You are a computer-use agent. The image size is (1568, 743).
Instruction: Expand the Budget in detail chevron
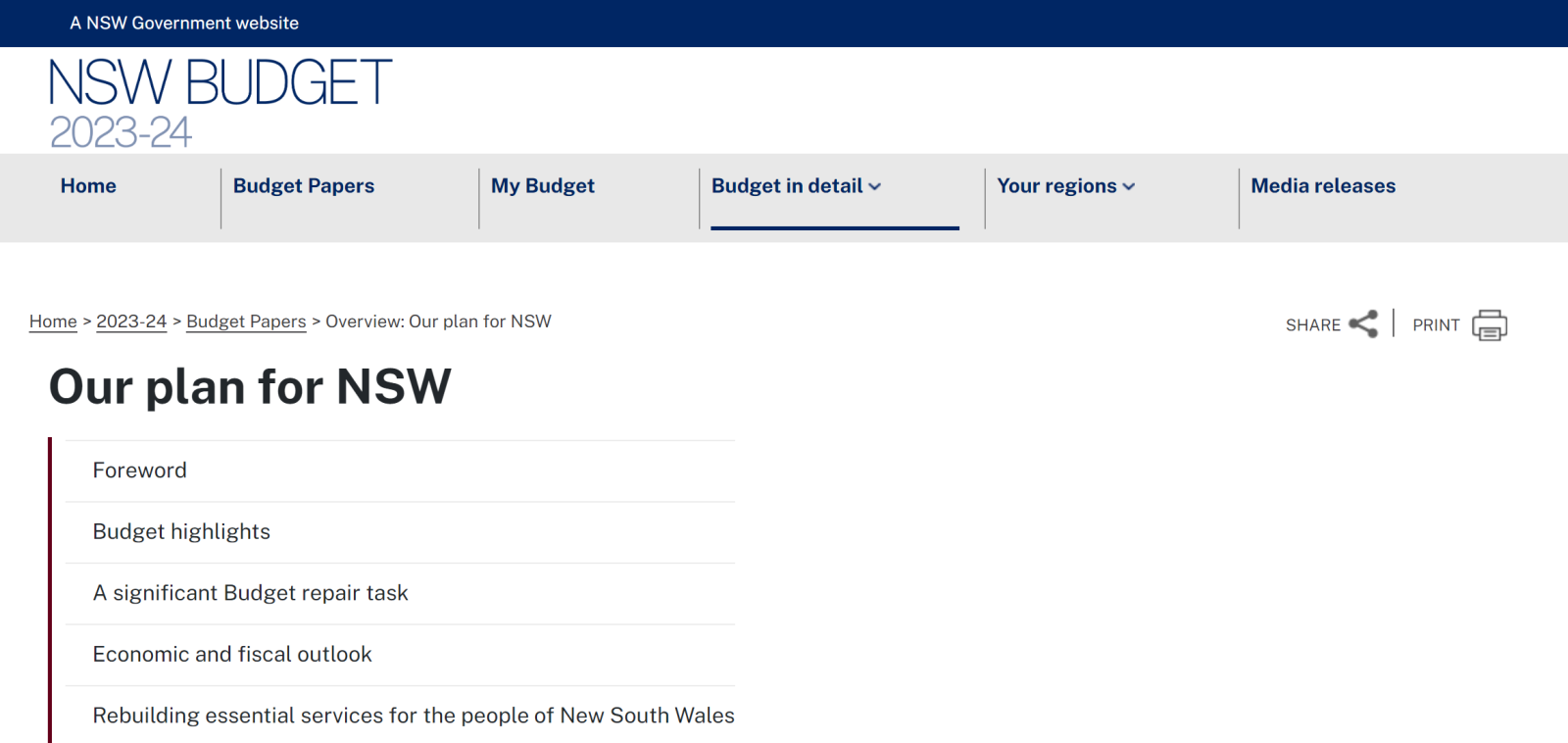[875, 187]
